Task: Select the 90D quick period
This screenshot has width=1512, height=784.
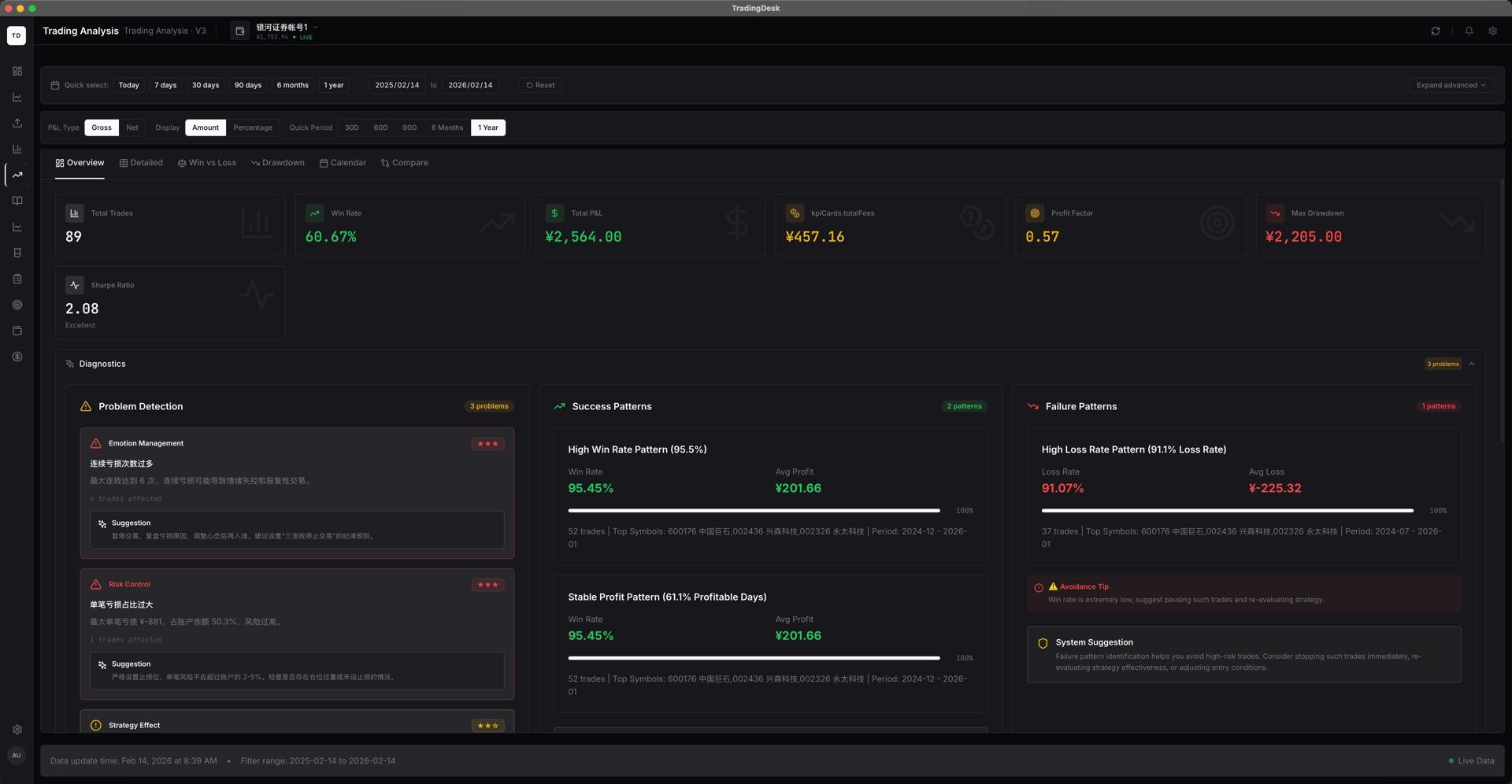Action: [x=409, y=128]
